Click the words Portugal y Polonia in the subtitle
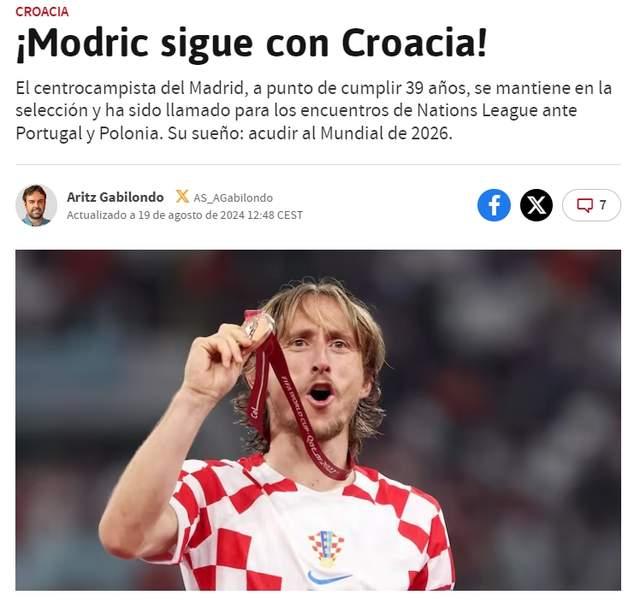Screen dimensions: 640x607 click(89, 133)
